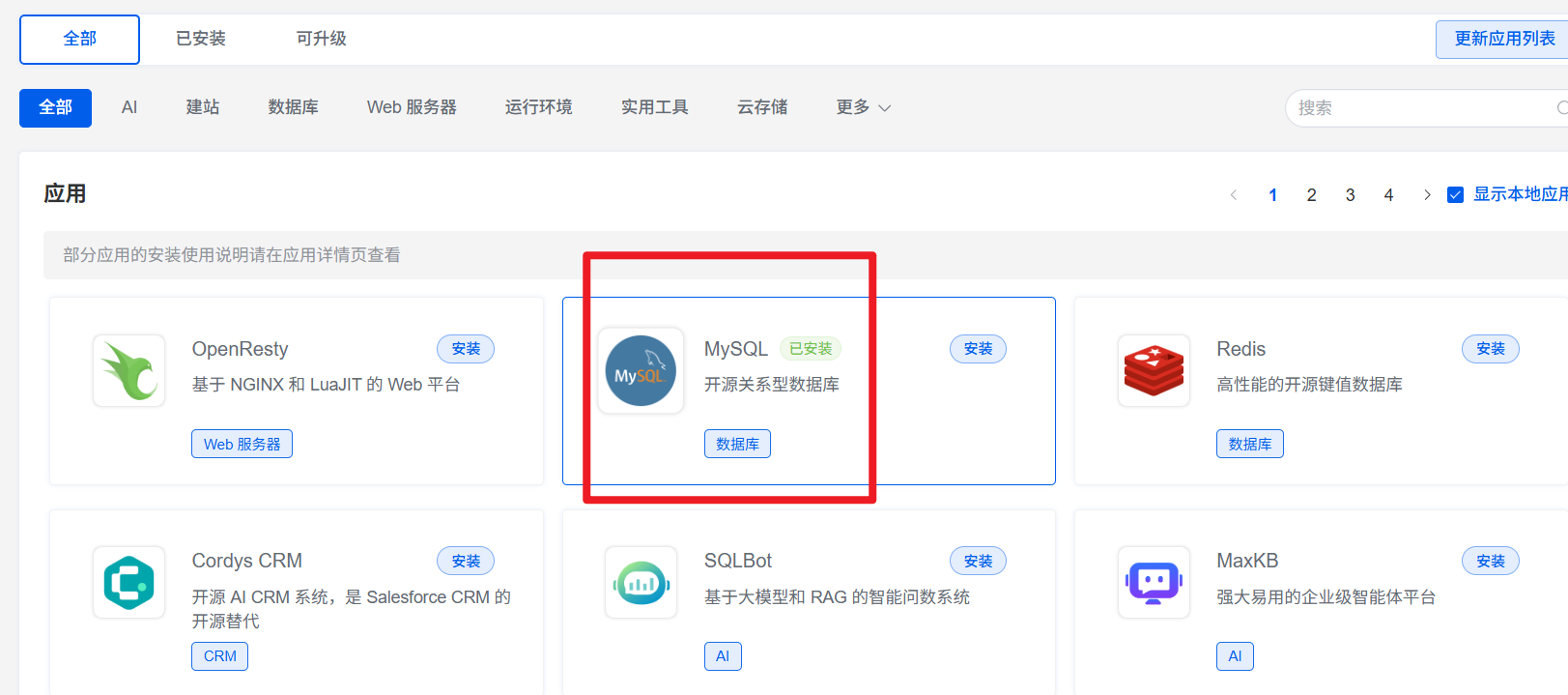Click the CRM tag under Cordys CRM
The image size is (1568, 695).
click(219, 656)
